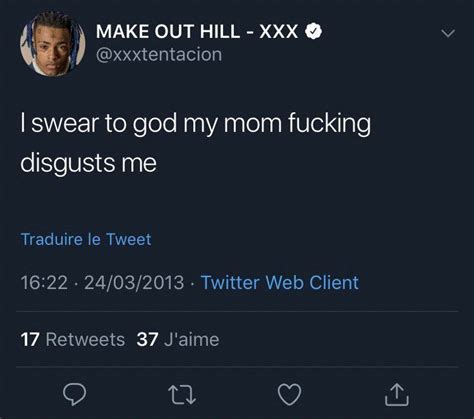The height and width of the screenshot is (419, 474).
Task: Click the number 17 beside Retweets
Action: click(x=30, y=340)
